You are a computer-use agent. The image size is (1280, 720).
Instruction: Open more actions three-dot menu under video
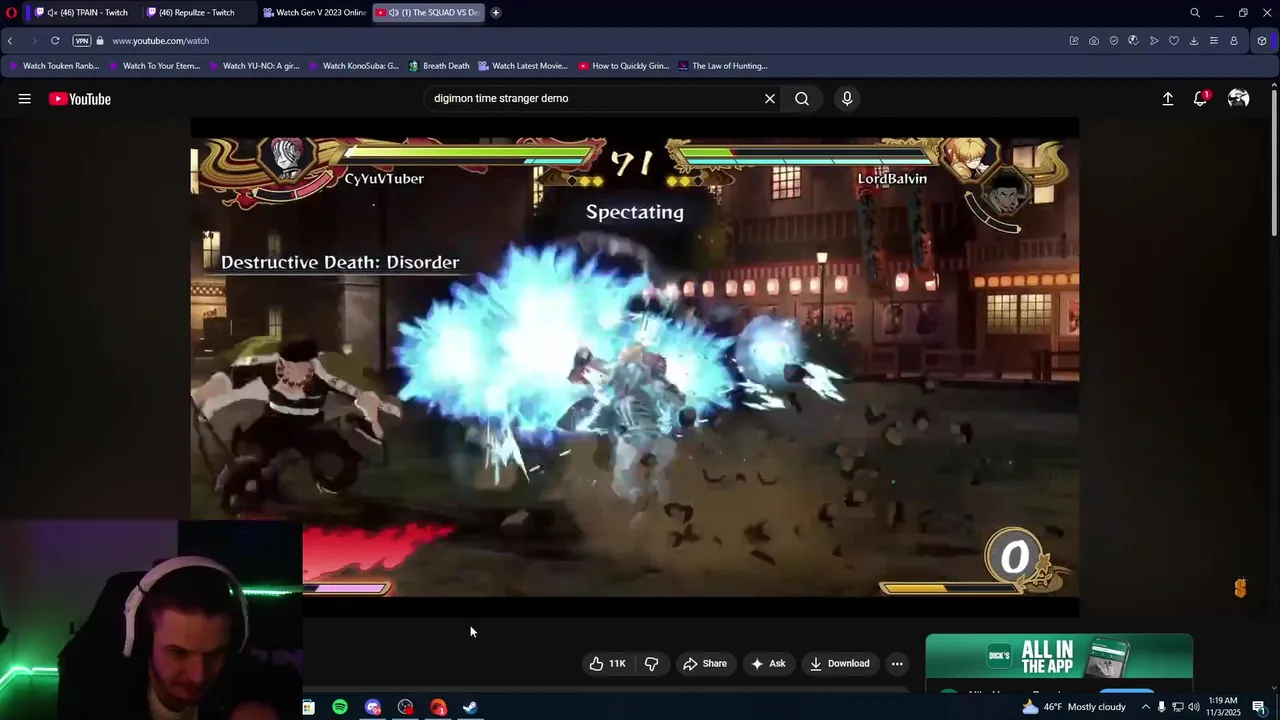point(897,664)
